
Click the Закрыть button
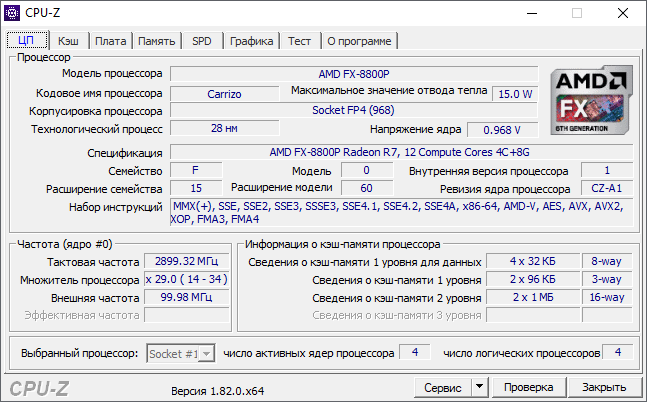pos(604,387)
